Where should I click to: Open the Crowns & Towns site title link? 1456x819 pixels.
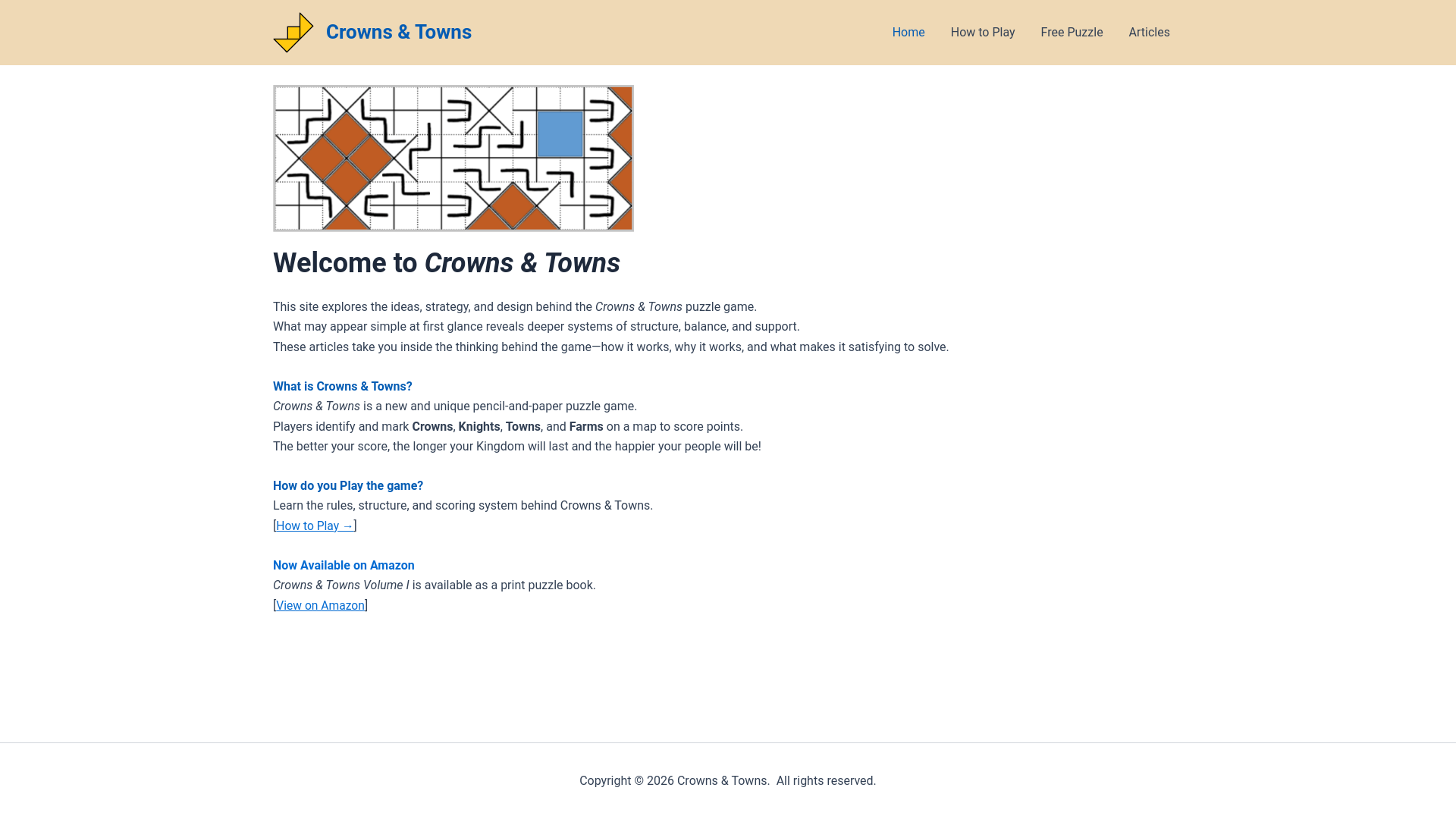coord(398,32)
